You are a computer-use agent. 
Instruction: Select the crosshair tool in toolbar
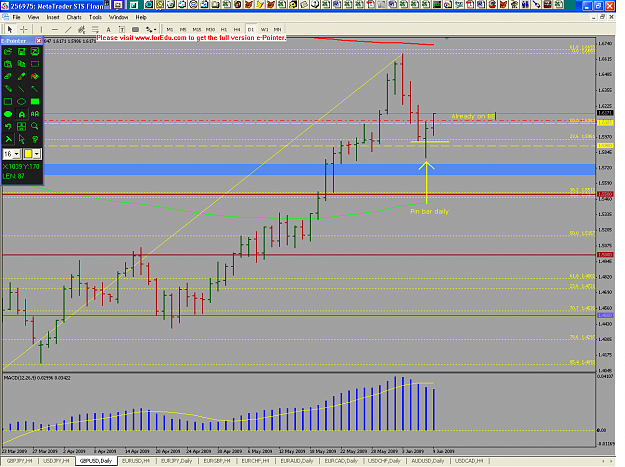tap(24, 29)
